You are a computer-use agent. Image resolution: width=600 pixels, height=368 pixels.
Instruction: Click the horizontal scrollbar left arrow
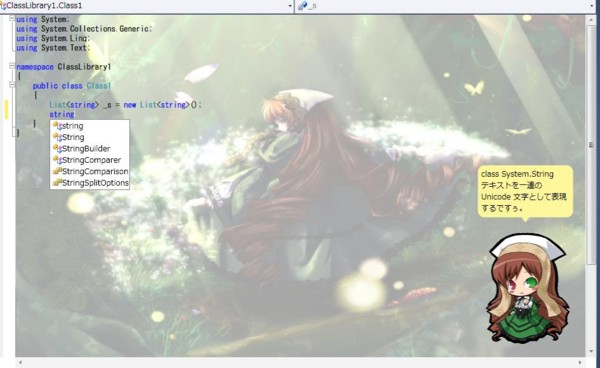pos(20,362)
